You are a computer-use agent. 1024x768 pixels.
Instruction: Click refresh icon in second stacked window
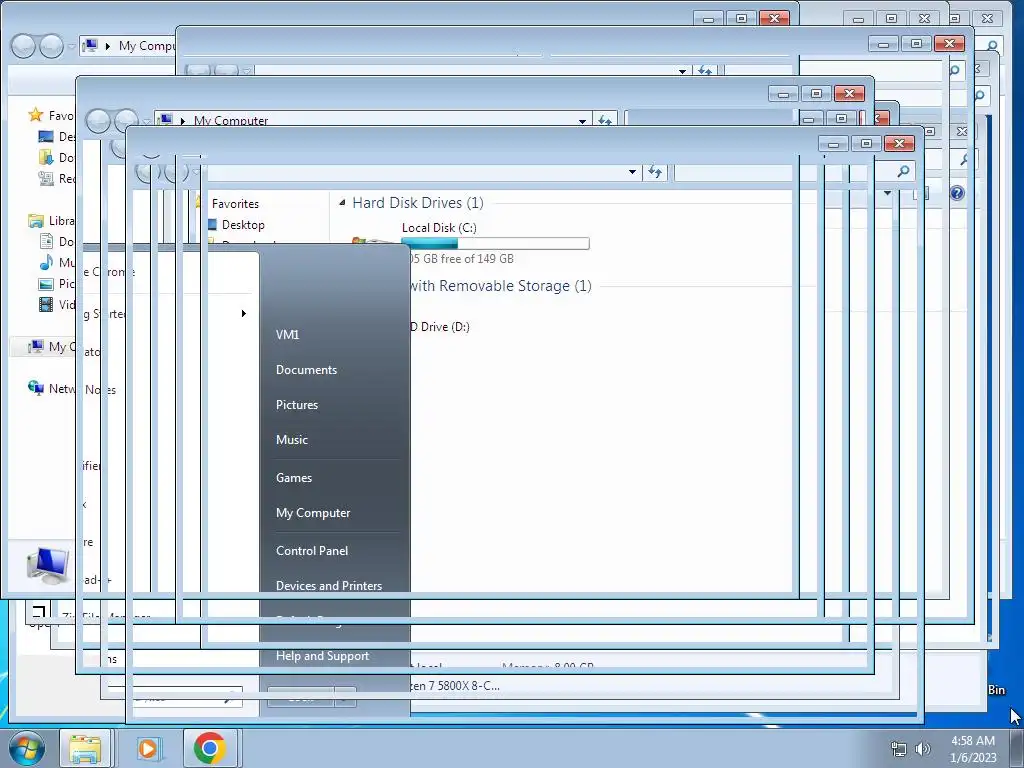(705, 70)
